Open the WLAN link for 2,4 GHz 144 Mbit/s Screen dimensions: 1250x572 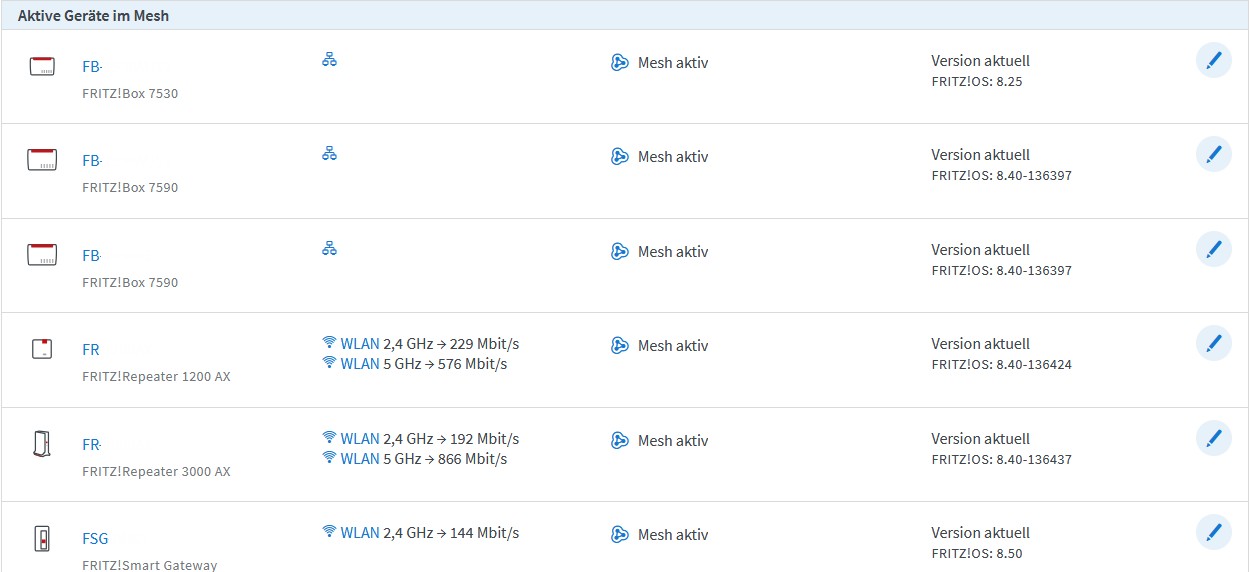click(360, 533)
